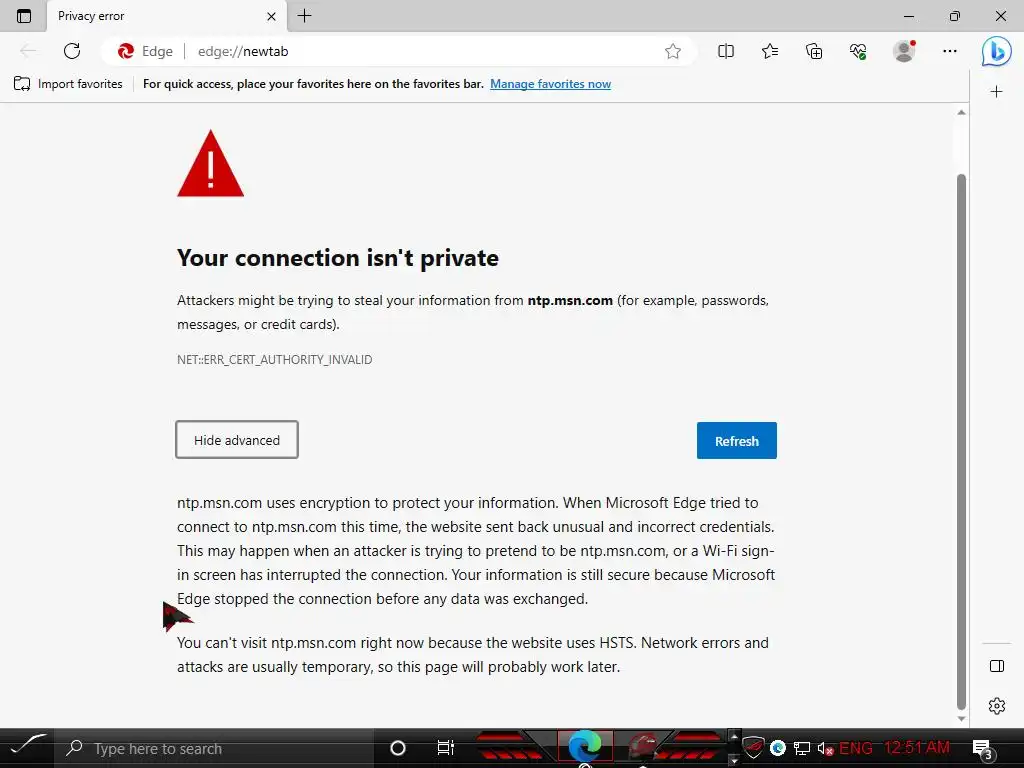Open network status icon in tray

[x=801, y=748]
